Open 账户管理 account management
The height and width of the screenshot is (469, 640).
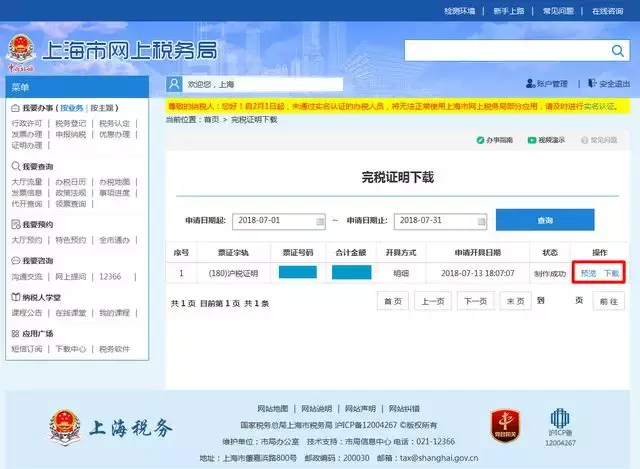coord(547,84)
